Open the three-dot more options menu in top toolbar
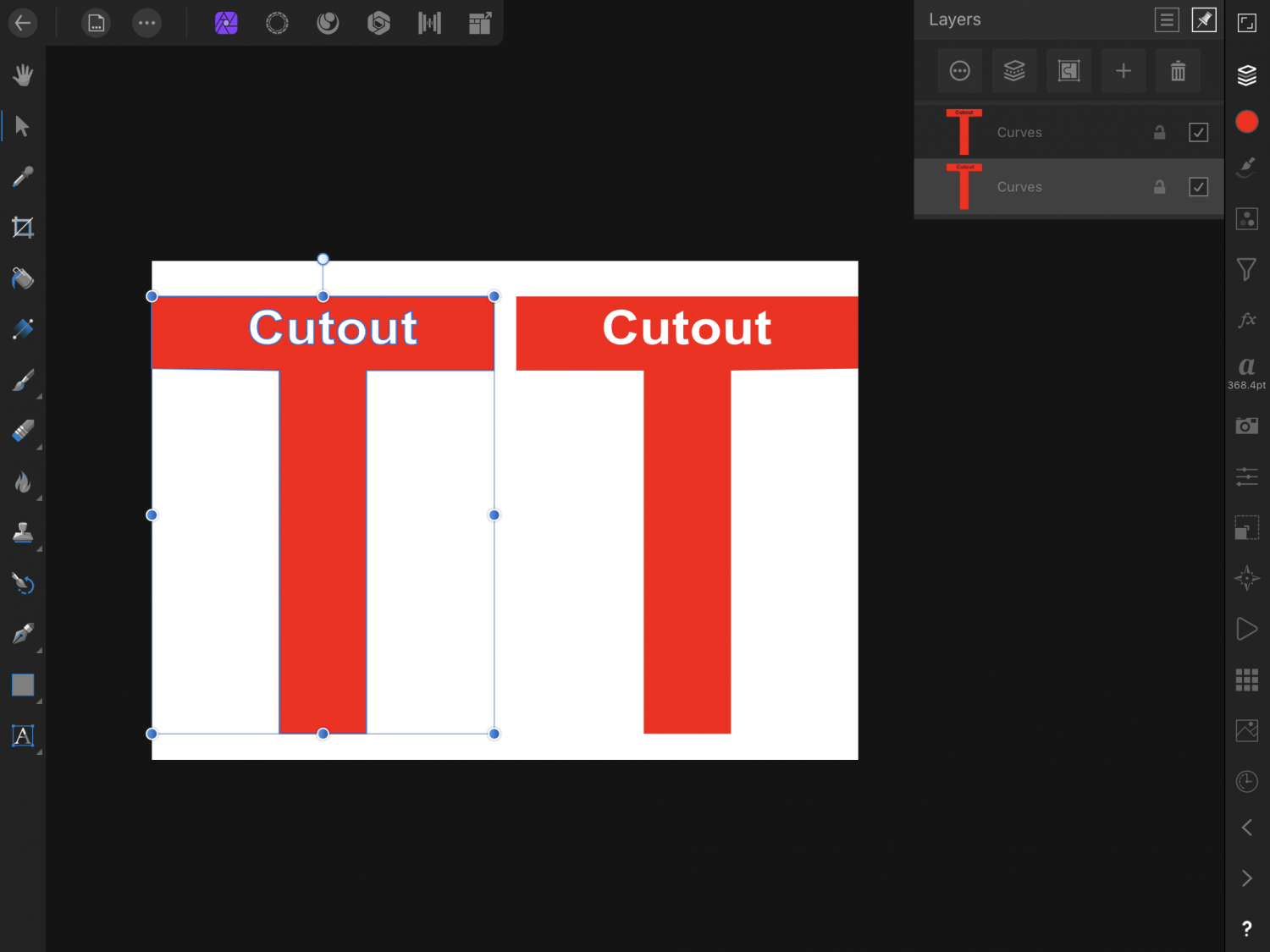 (x=147, y=23)
